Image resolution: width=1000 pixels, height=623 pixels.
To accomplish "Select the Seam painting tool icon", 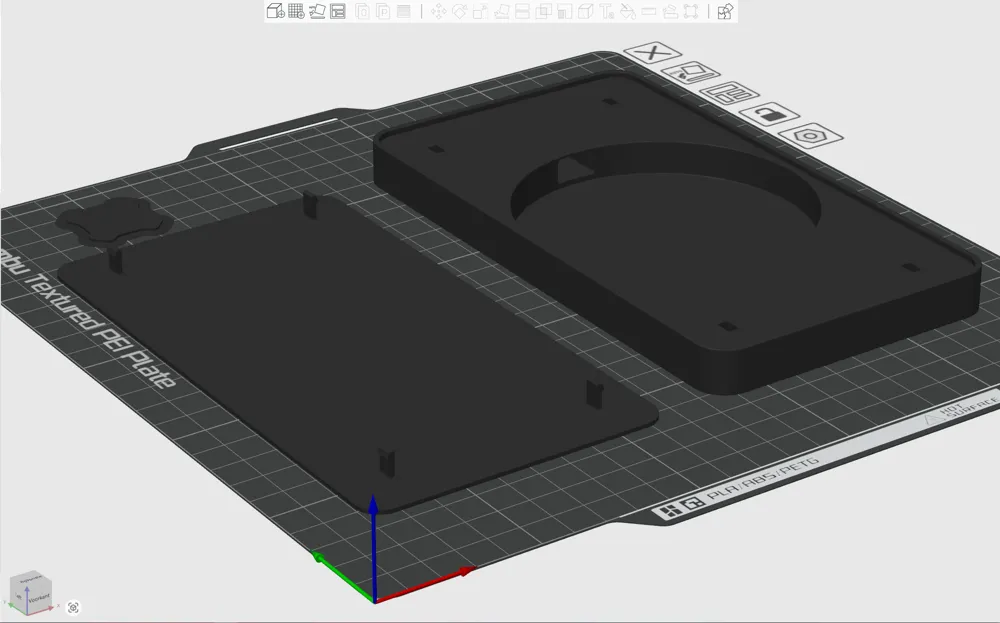I will [x=585, y=11].
